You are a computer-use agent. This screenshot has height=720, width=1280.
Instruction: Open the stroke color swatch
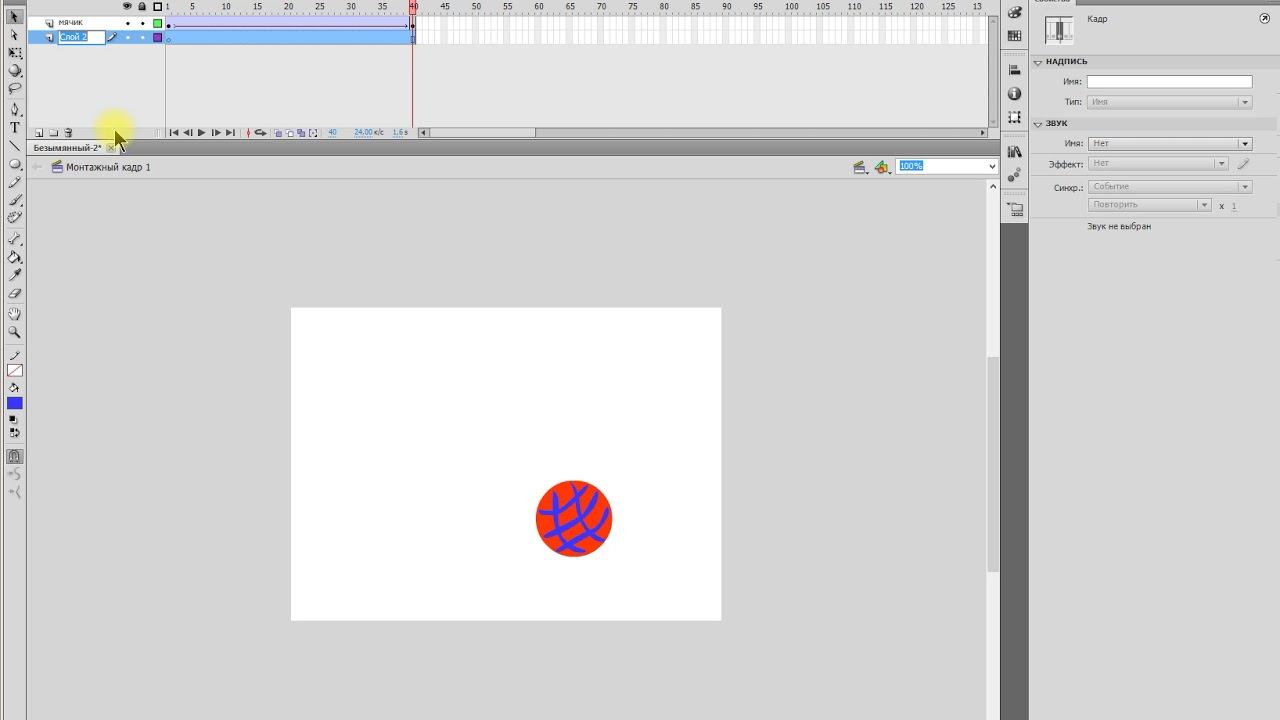[14, 371]
